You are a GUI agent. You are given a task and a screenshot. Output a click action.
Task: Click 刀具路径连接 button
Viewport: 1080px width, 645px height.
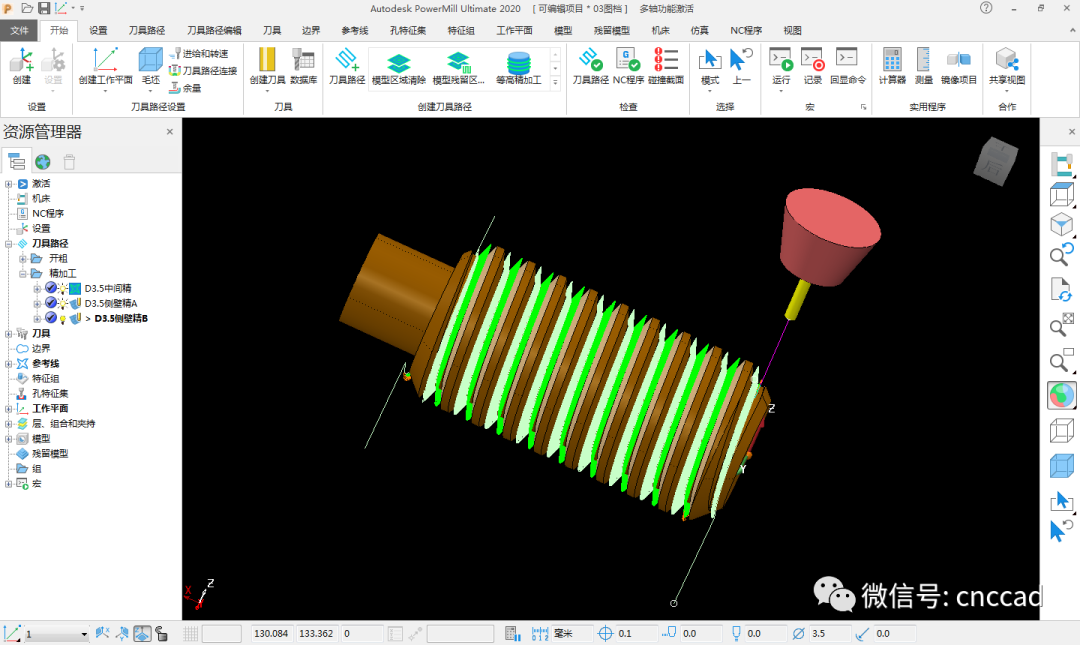point(204,70)
